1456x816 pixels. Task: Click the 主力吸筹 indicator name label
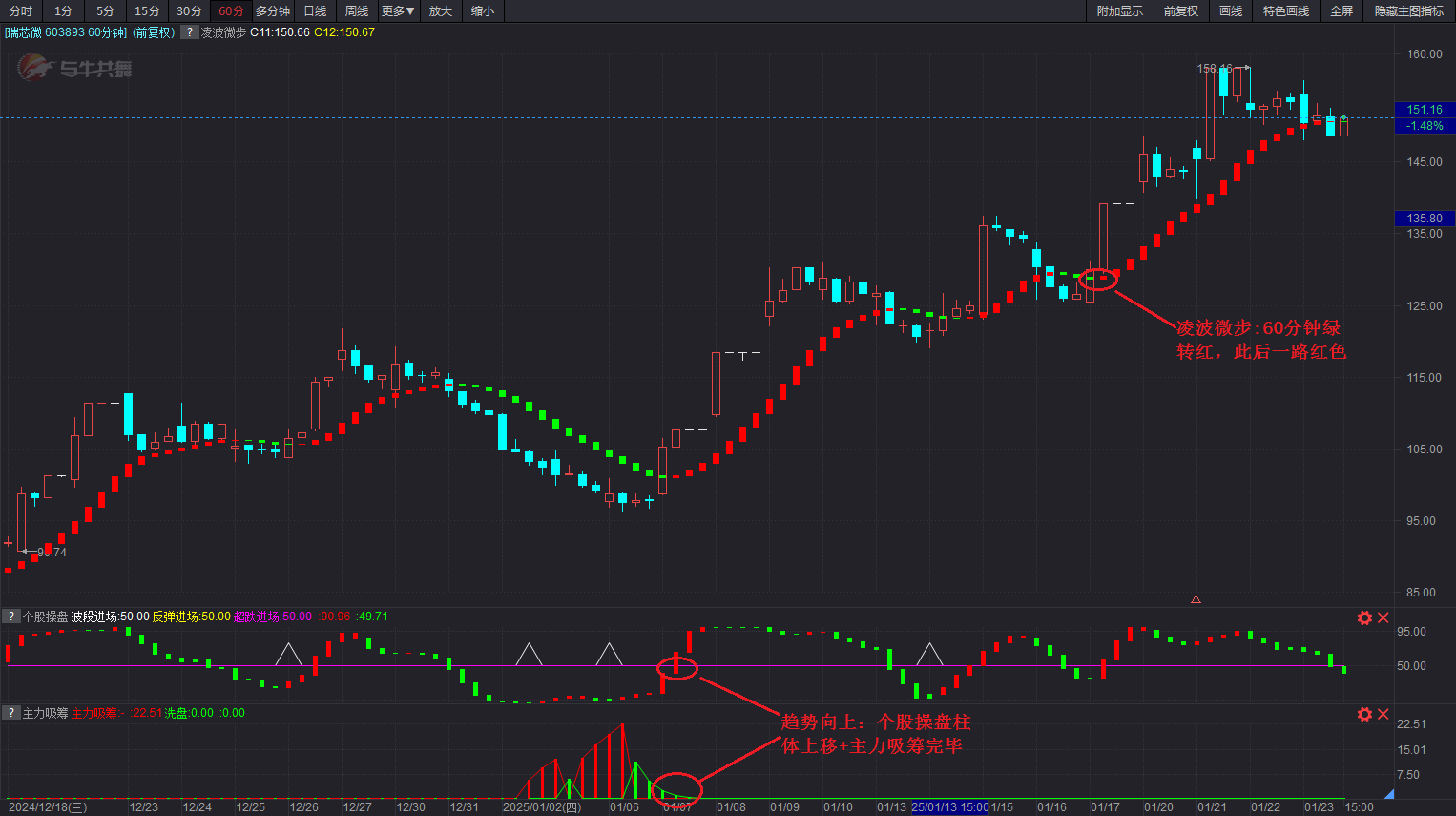(46, 713)
